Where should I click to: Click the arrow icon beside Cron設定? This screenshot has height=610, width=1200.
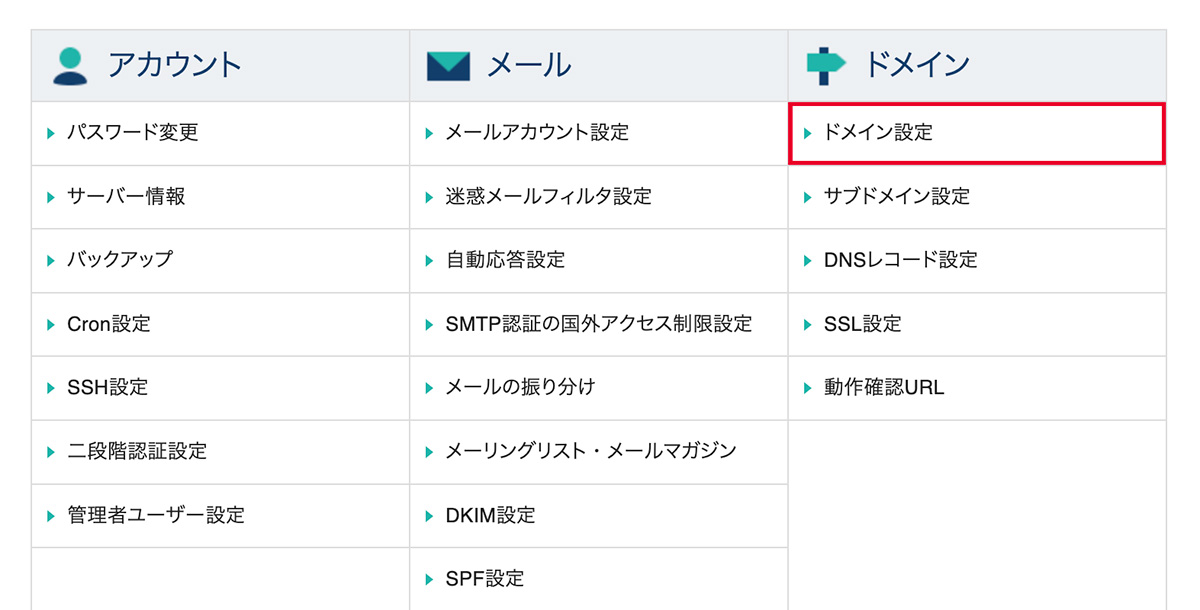[51, 324]
